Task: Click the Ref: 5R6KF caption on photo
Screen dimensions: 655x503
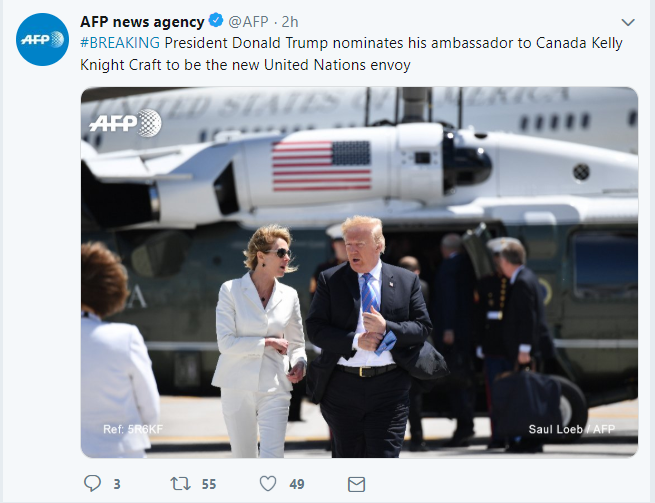Action: point(133,429)
